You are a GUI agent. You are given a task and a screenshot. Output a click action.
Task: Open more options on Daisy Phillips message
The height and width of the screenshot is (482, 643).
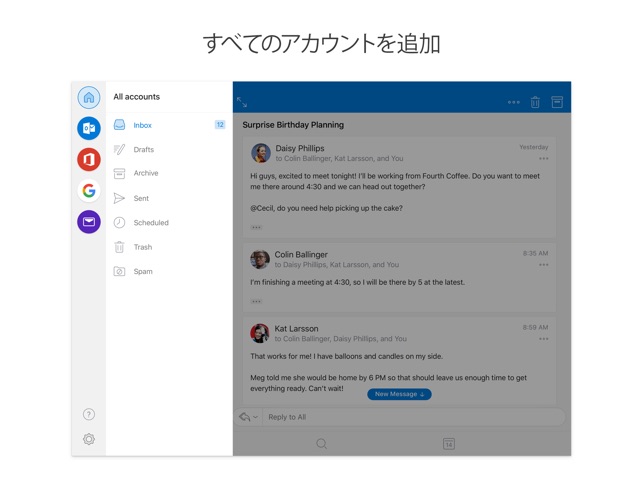coord(544,158)
